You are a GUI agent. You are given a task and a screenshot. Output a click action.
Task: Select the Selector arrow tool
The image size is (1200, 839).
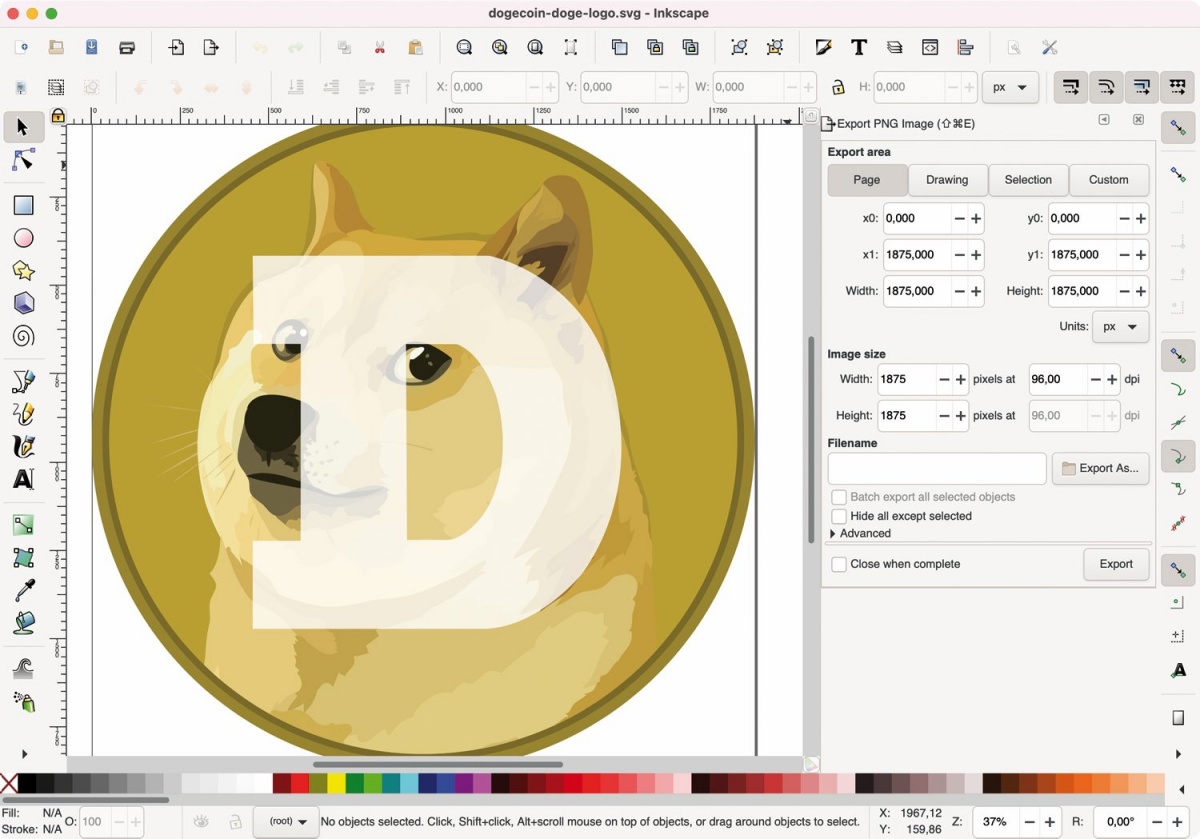[23, 127]
